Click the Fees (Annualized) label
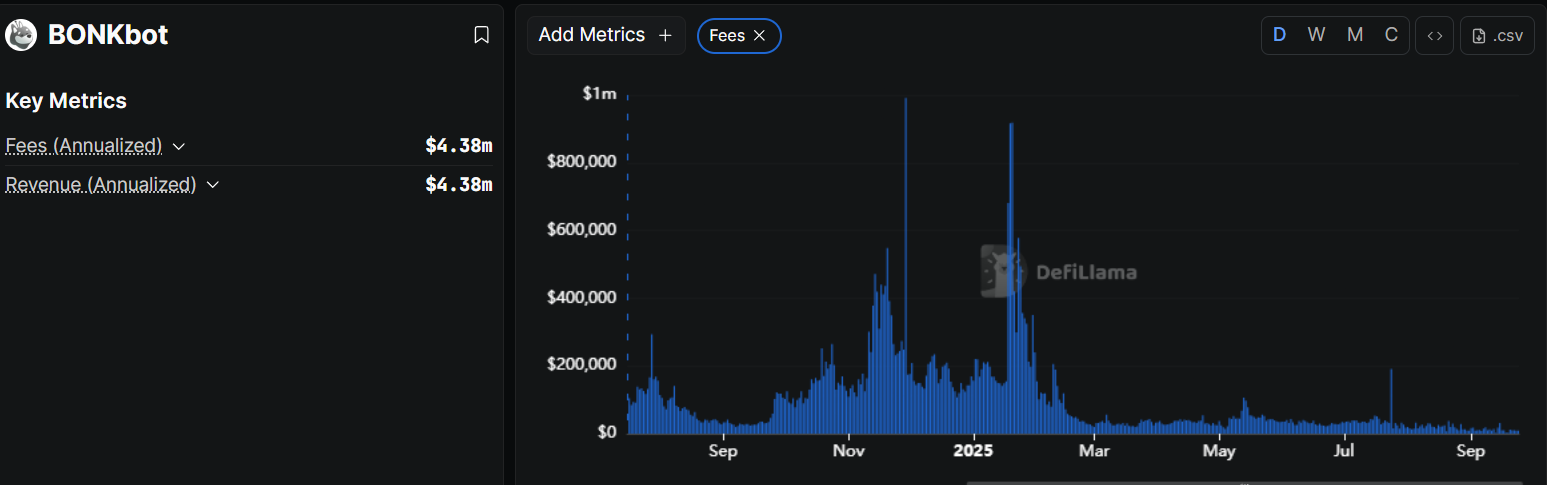The height and width of the screenshot is (485, 1547). pos(84,146)
